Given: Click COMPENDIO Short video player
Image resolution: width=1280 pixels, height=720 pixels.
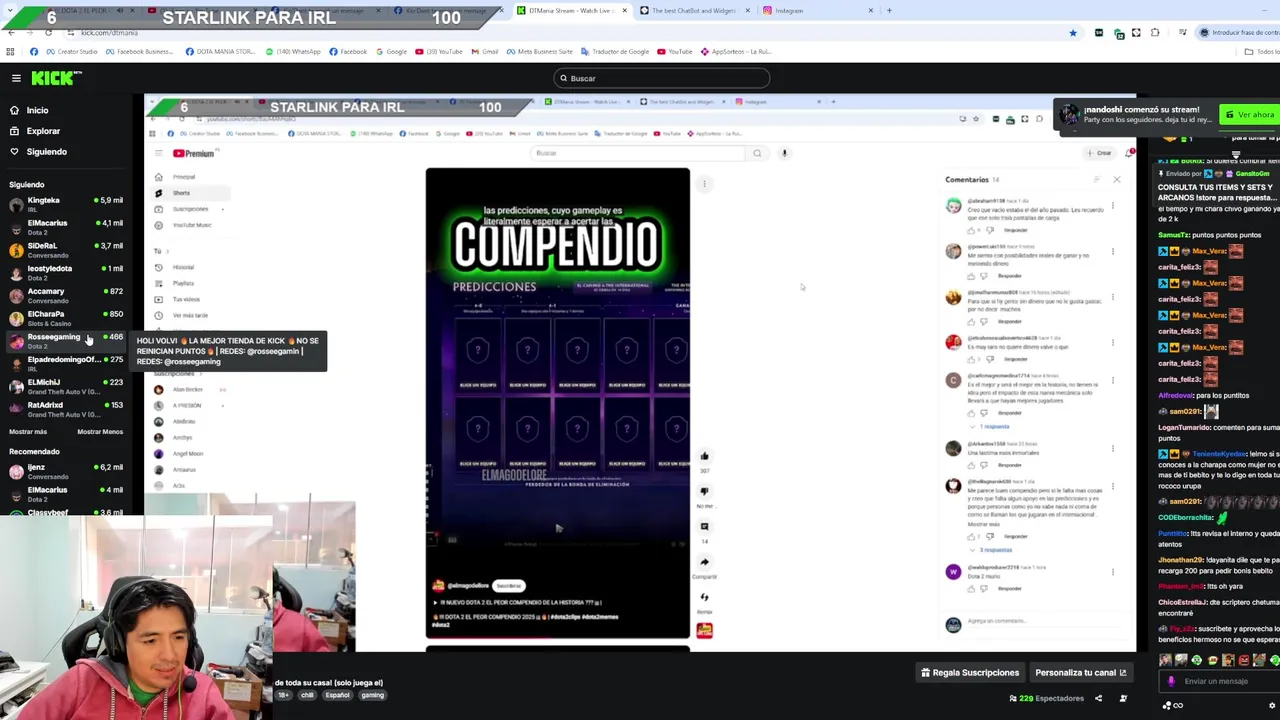Looking at the screenshot, I should pos(557,402).
